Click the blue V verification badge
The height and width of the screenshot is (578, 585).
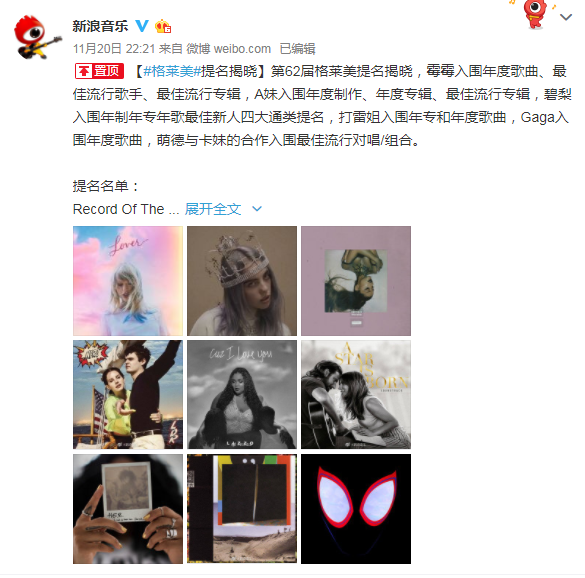[141, 26]
